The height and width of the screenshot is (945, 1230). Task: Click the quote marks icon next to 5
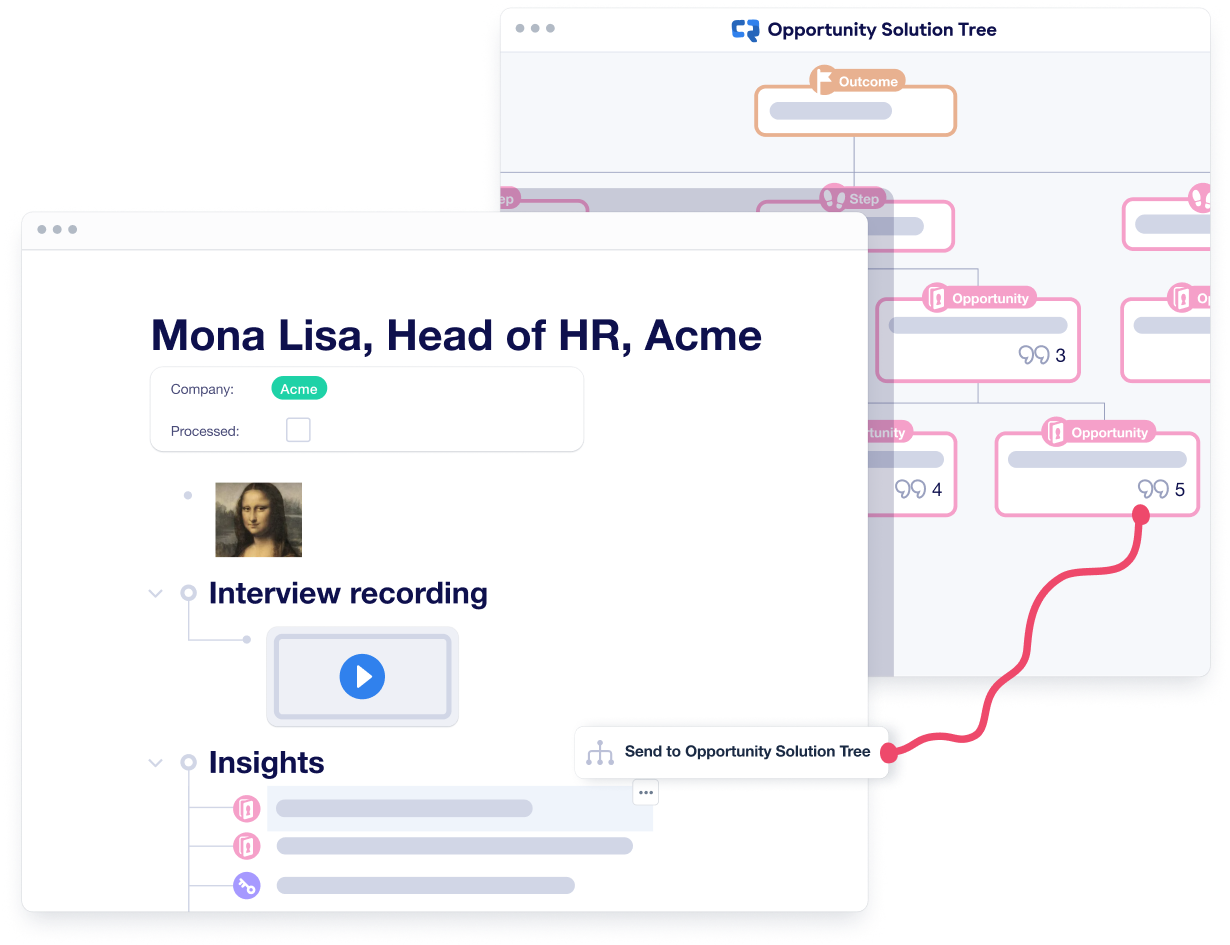tap(1153, 489)
